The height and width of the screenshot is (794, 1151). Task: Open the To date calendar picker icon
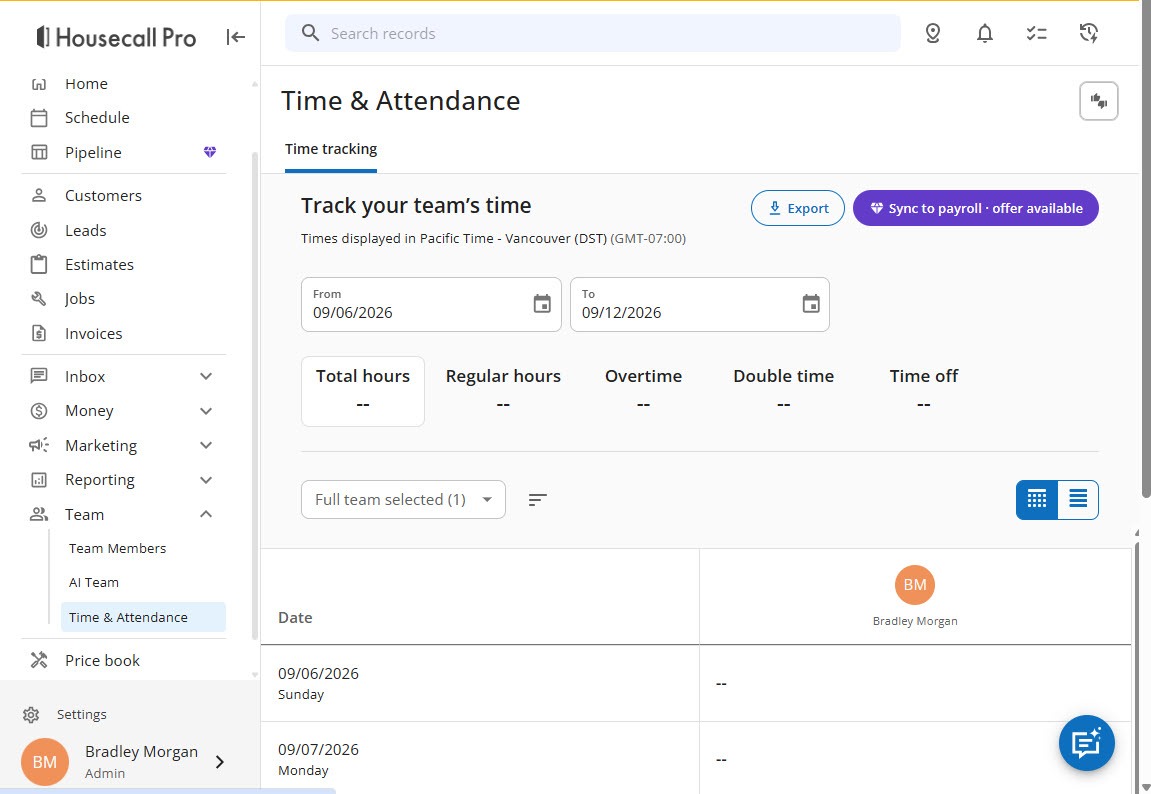(810, 304)
